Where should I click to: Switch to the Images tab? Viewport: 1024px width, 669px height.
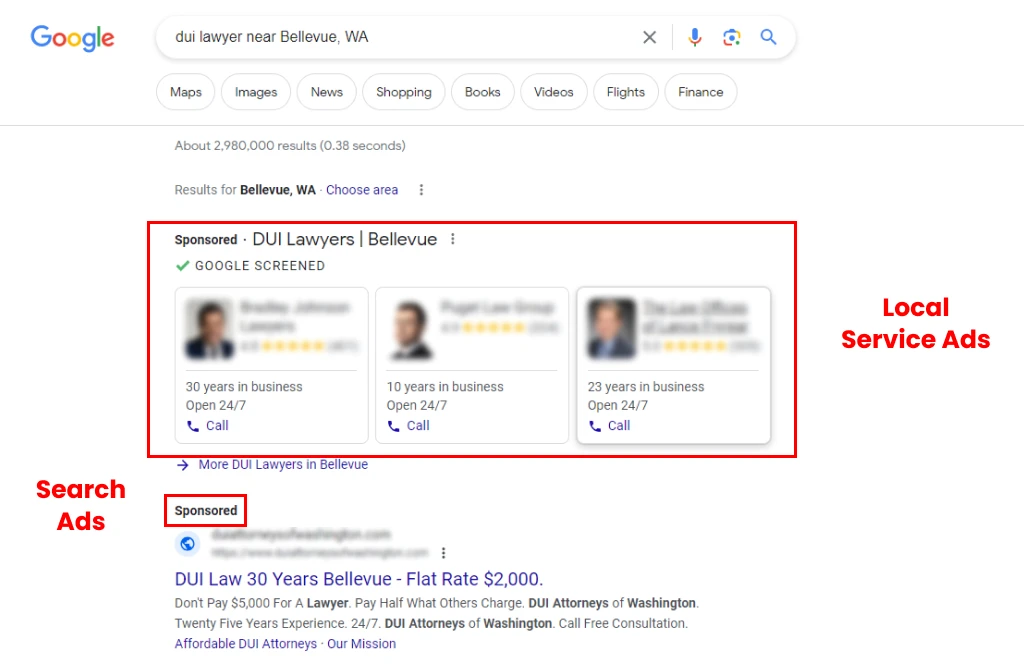coord(256,92)
